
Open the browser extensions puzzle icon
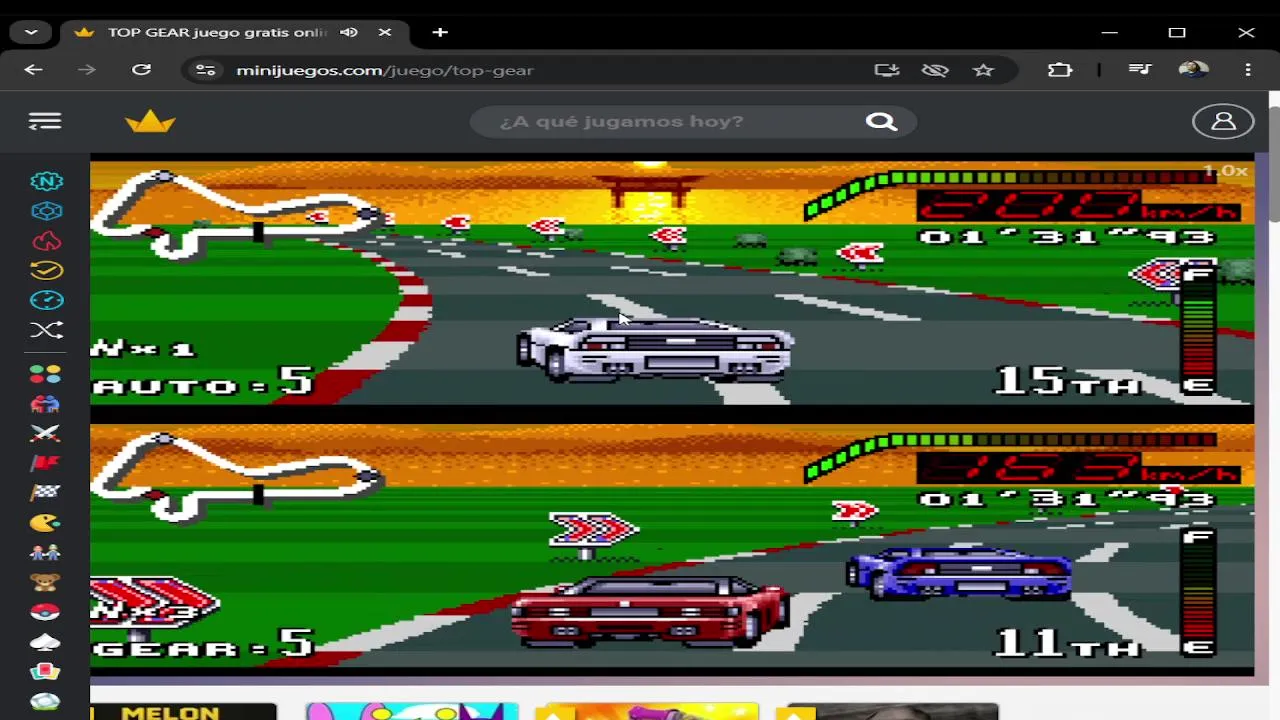pyautogui.click(x=1060, y=70)
